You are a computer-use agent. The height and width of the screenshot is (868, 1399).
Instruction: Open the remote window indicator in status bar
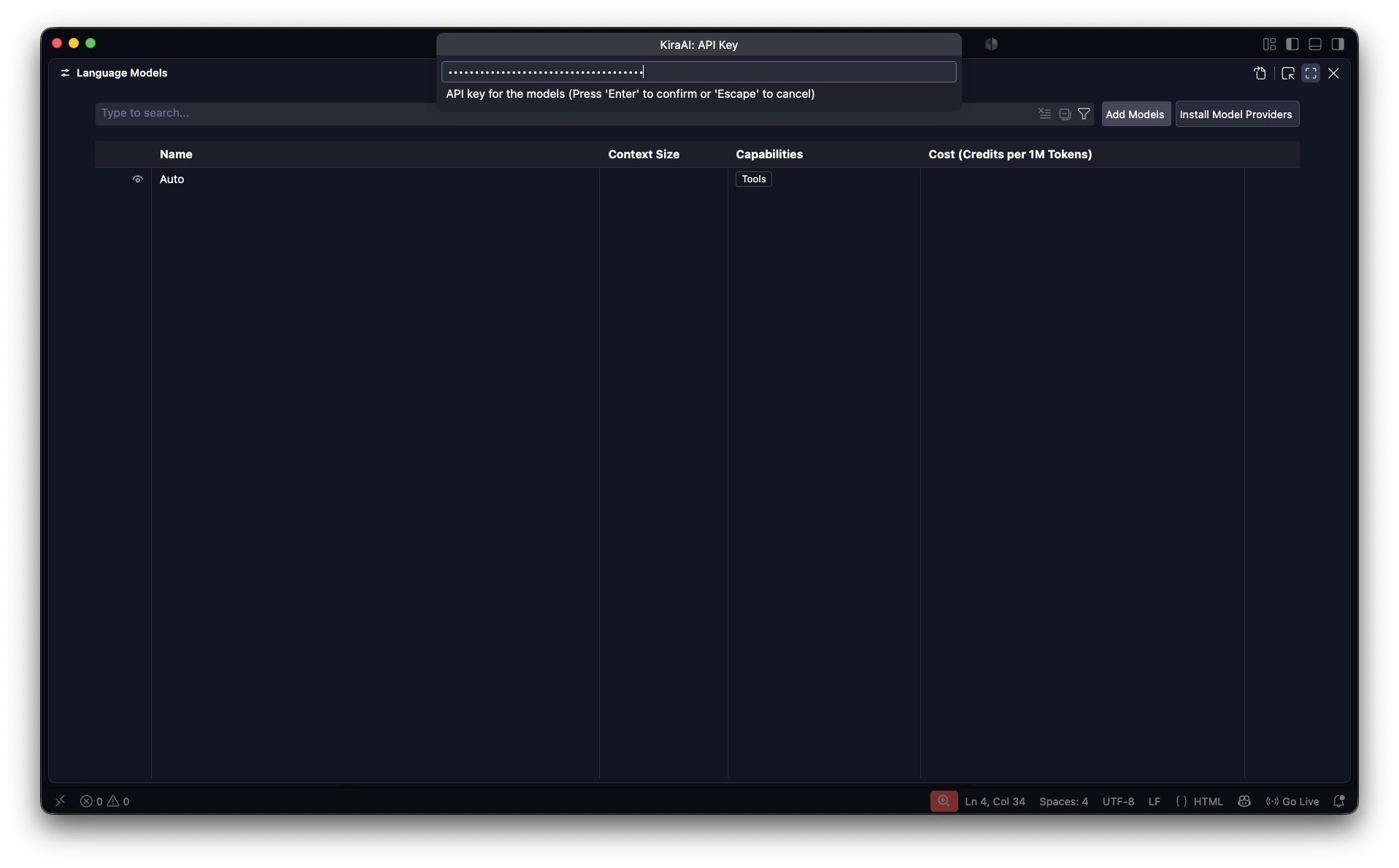(61, 801)
